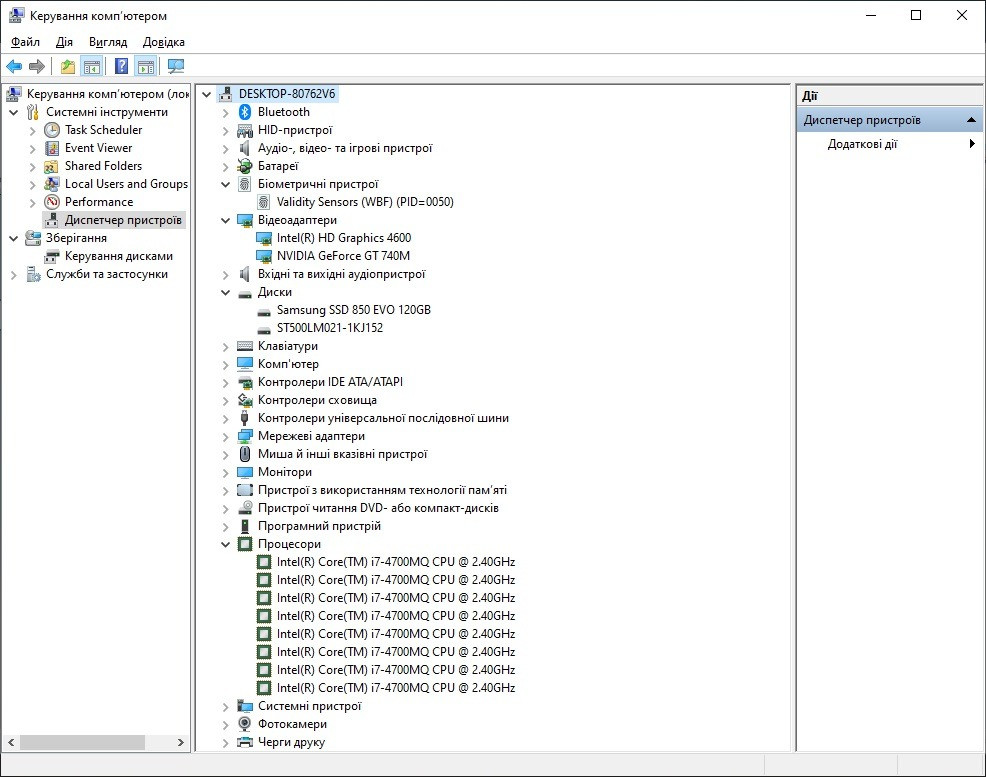Open the Дія menu
This screenshot has height=777, width=986.
[x=64, y=42]
